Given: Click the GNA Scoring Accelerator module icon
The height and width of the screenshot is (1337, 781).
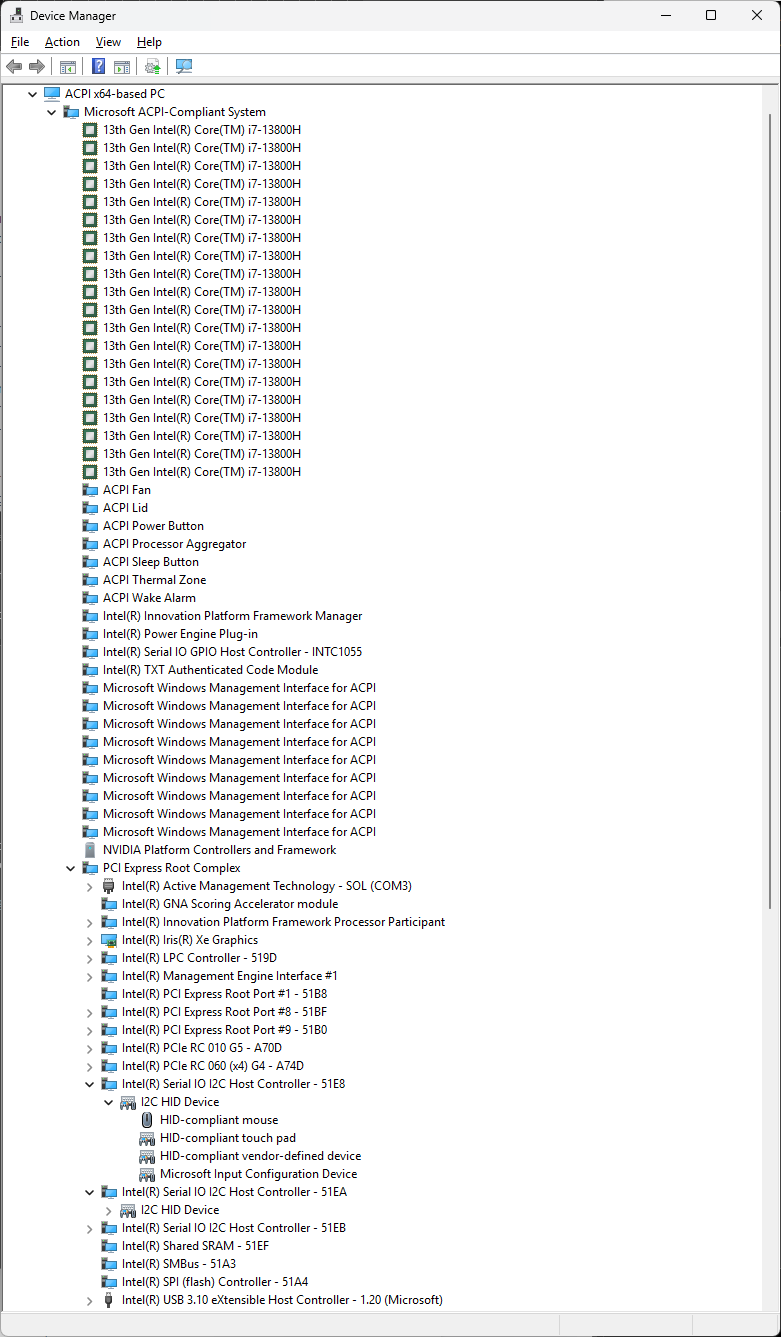Looking at the screenshot, I should (110, 904).
